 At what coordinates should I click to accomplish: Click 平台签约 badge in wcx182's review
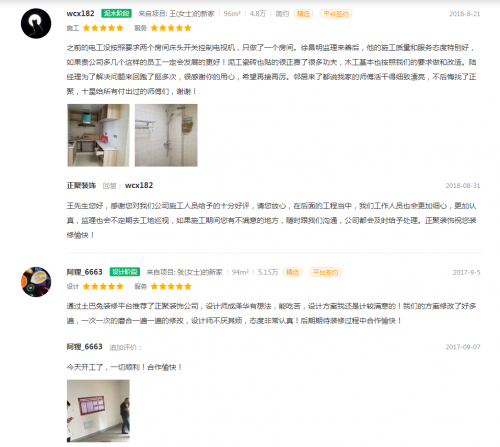pos(336,14)
